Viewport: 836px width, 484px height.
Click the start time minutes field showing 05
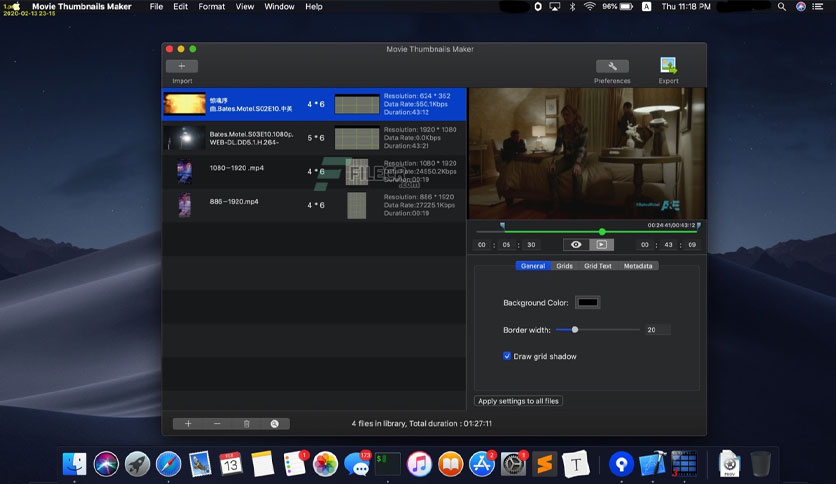click(x=506, y=245)
